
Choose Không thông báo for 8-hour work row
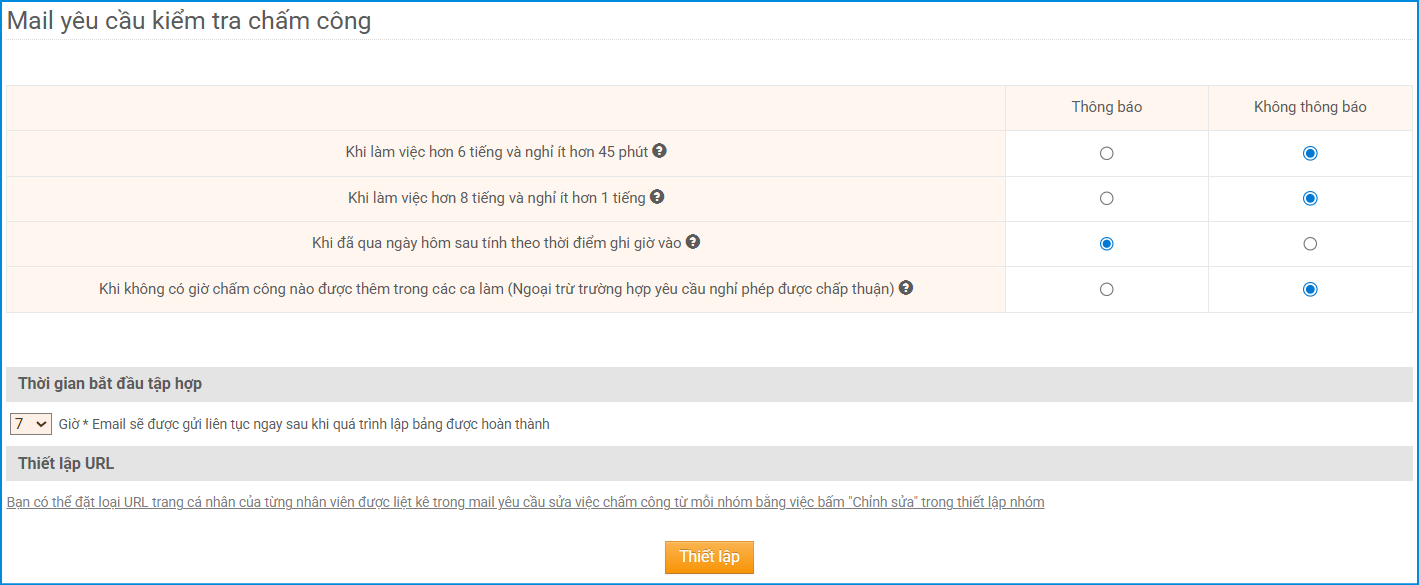[1310, 198]
